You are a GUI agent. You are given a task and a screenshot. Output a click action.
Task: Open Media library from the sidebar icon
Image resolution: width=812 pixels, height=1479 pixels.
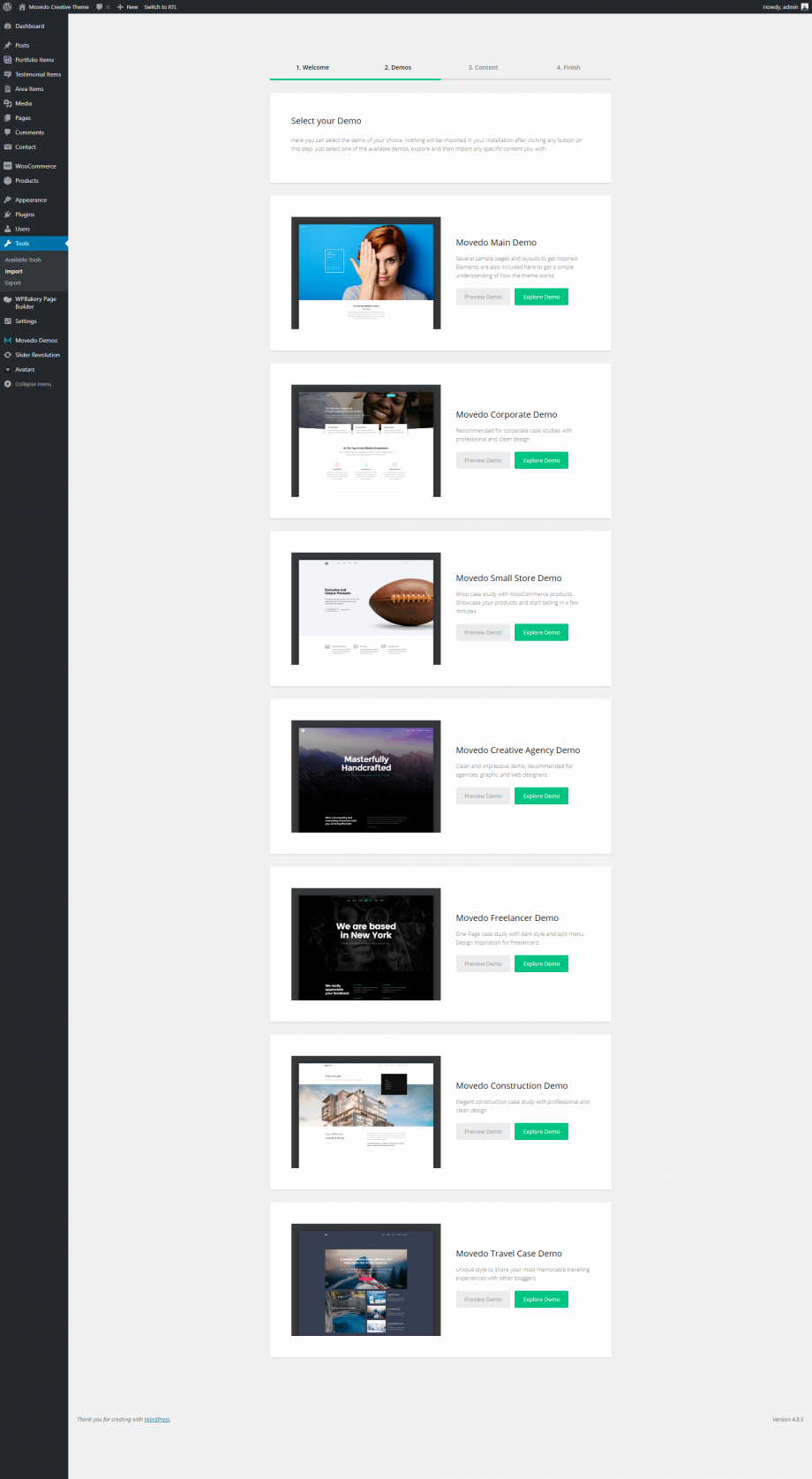(x=8, y=103)
